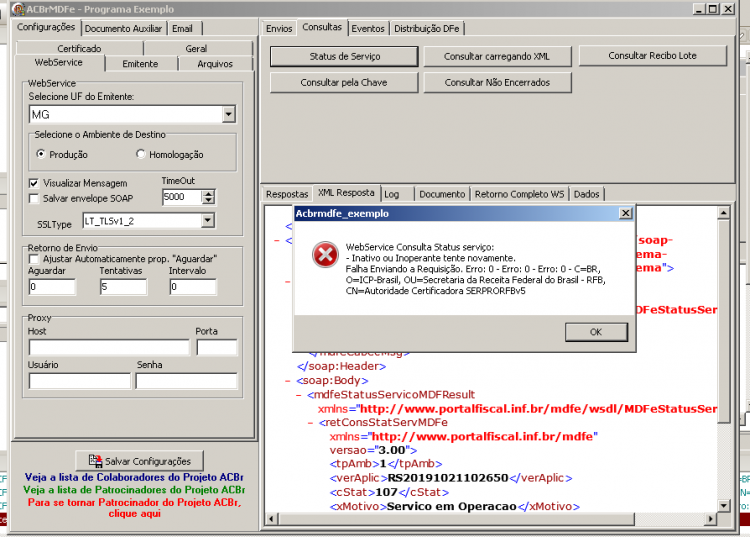Switch to the Geral tab
This screenshot has height=537, width=750.
click(196, 48)
